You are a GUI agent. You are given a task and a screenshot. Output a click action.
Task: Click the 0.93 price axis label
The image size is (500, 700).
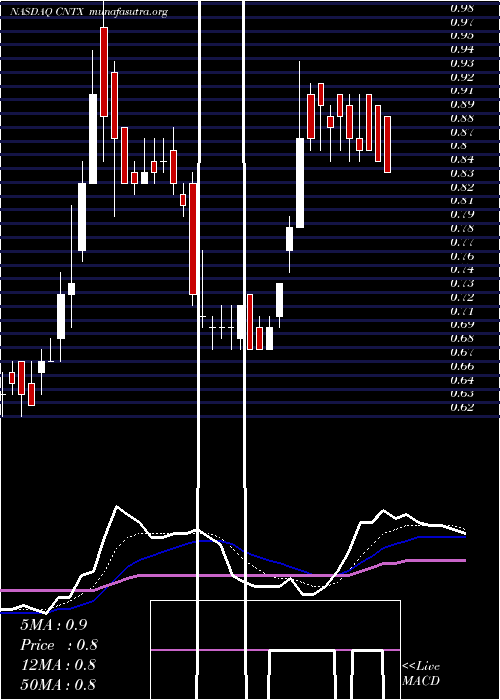pyautogui.click(x=462, y=63)
